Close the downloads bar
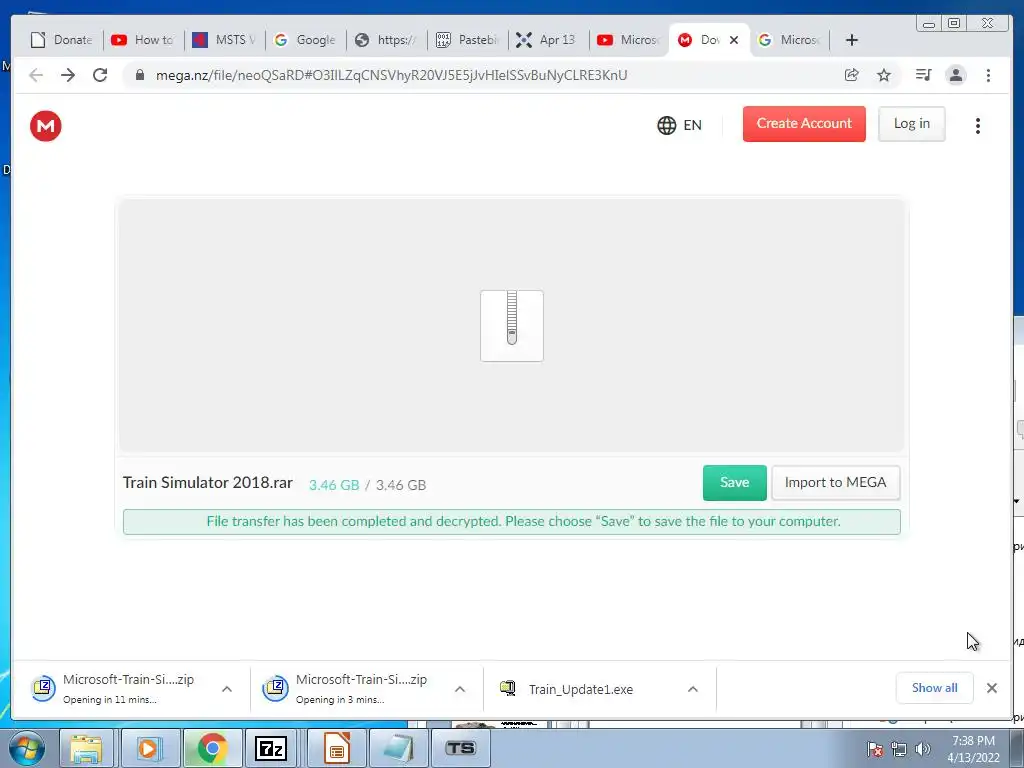Screen dimensions: 1024x768 992,688
